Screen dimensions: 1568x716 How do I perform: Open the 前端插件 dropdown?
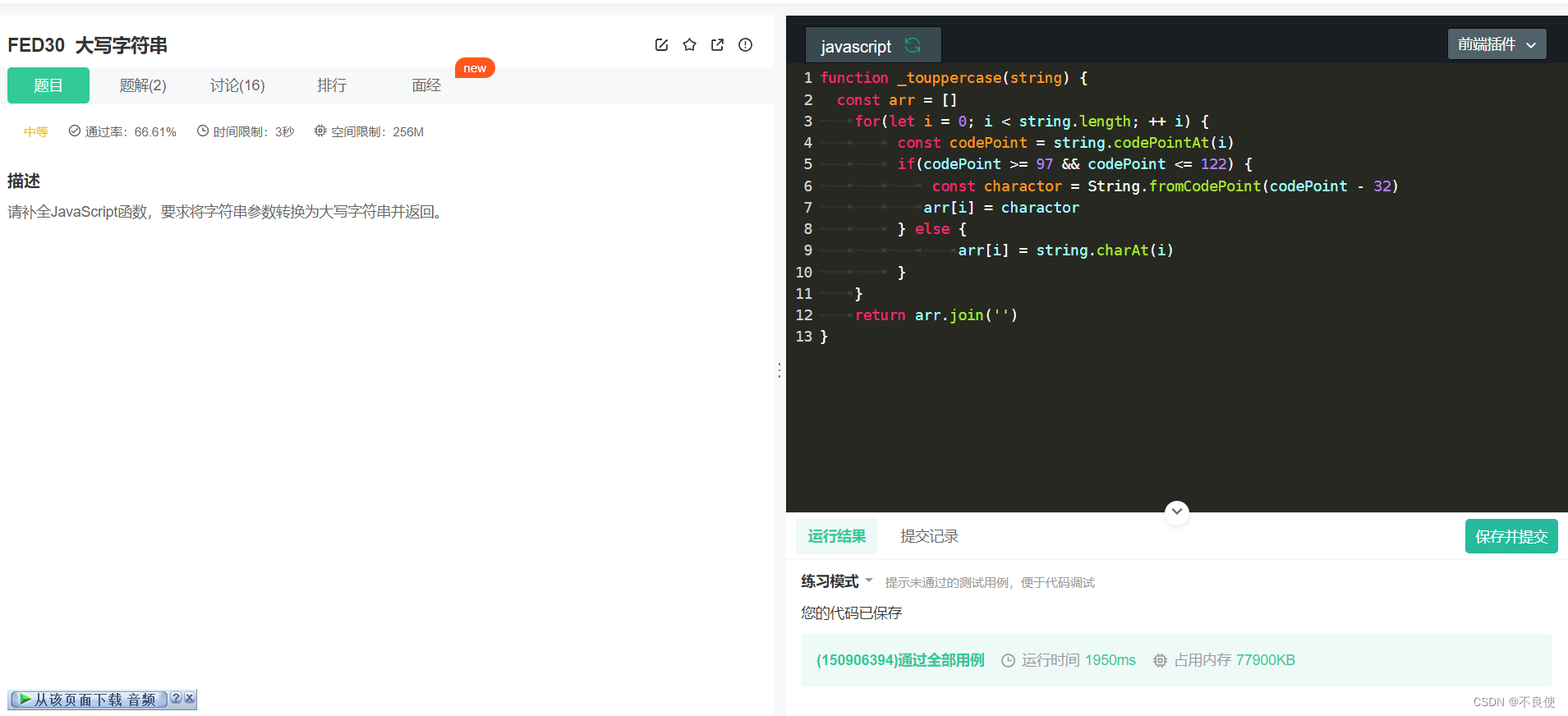pyautogui.click(x=1497, y=44)
